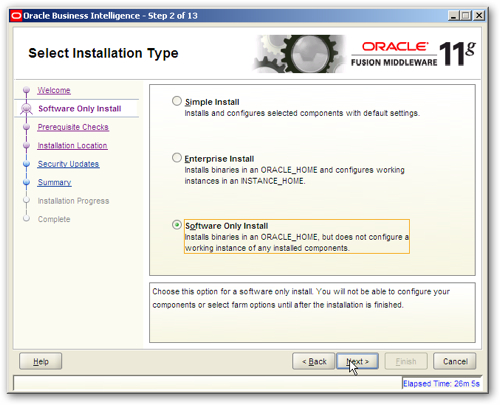Screen dimensions: 500x405
Task: Select the Simple Install radio button
Action: [x=177, y=101]
